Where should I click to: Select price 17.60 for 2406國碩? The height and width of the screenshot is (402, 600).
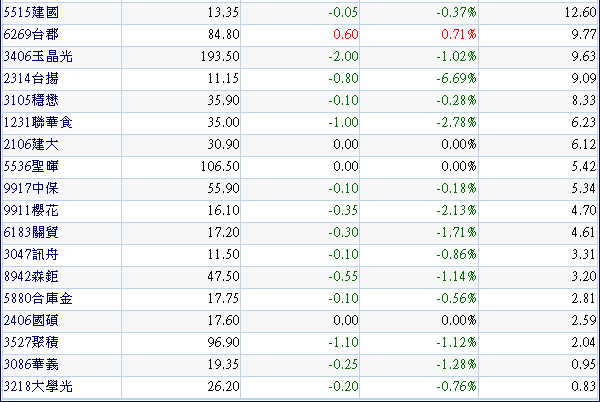tap(223, 321)
